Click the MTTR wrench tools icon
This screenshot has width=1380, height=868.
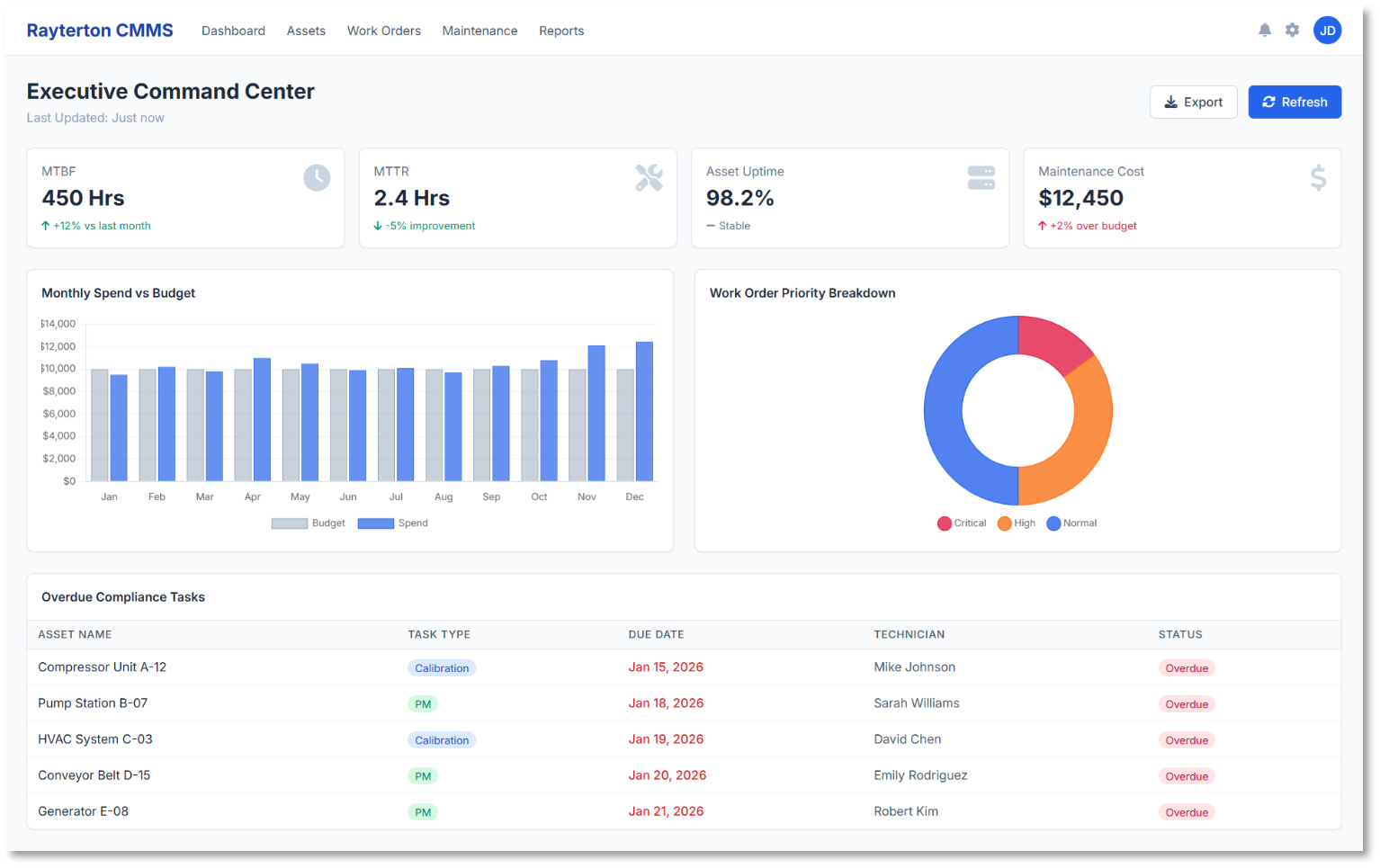point(649,178)
